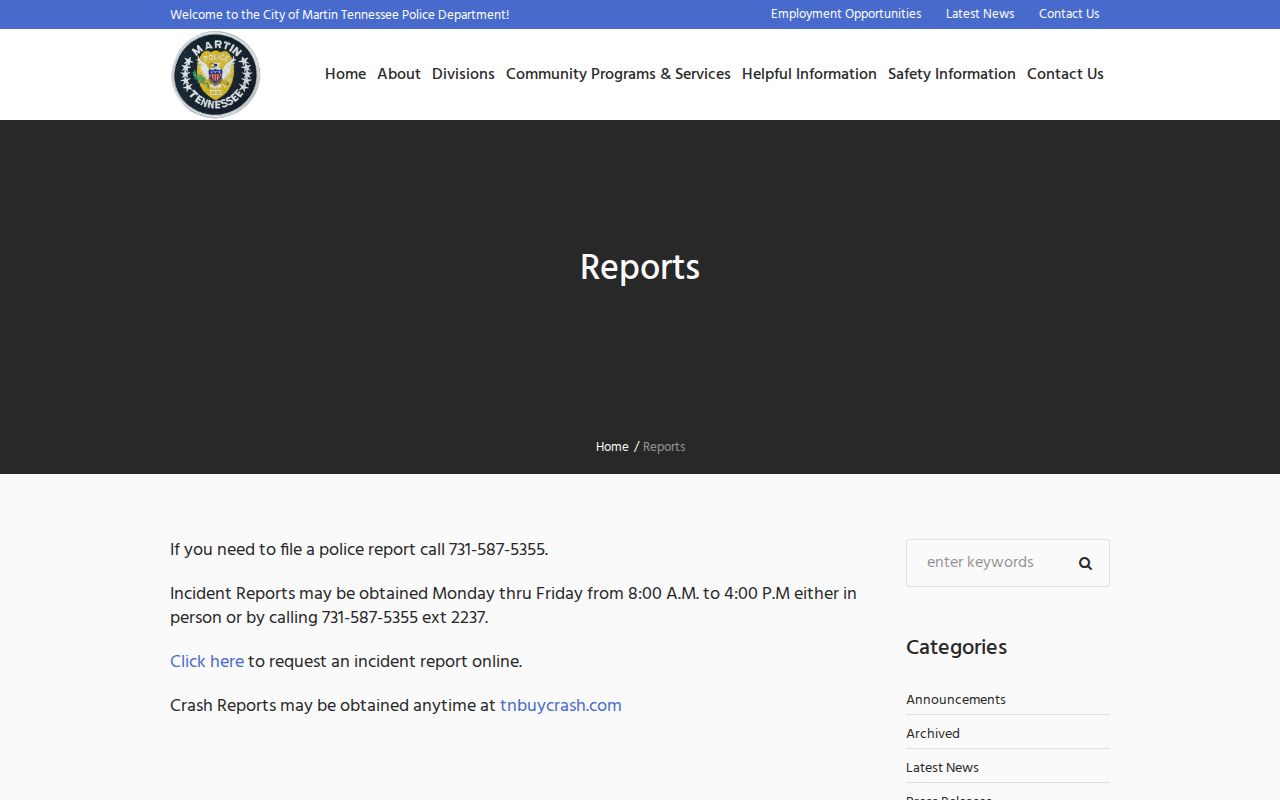Image resolution: width=1280 pixels, height=800 pixels.
Task: Open the About menu
Action: coord(399,74)
